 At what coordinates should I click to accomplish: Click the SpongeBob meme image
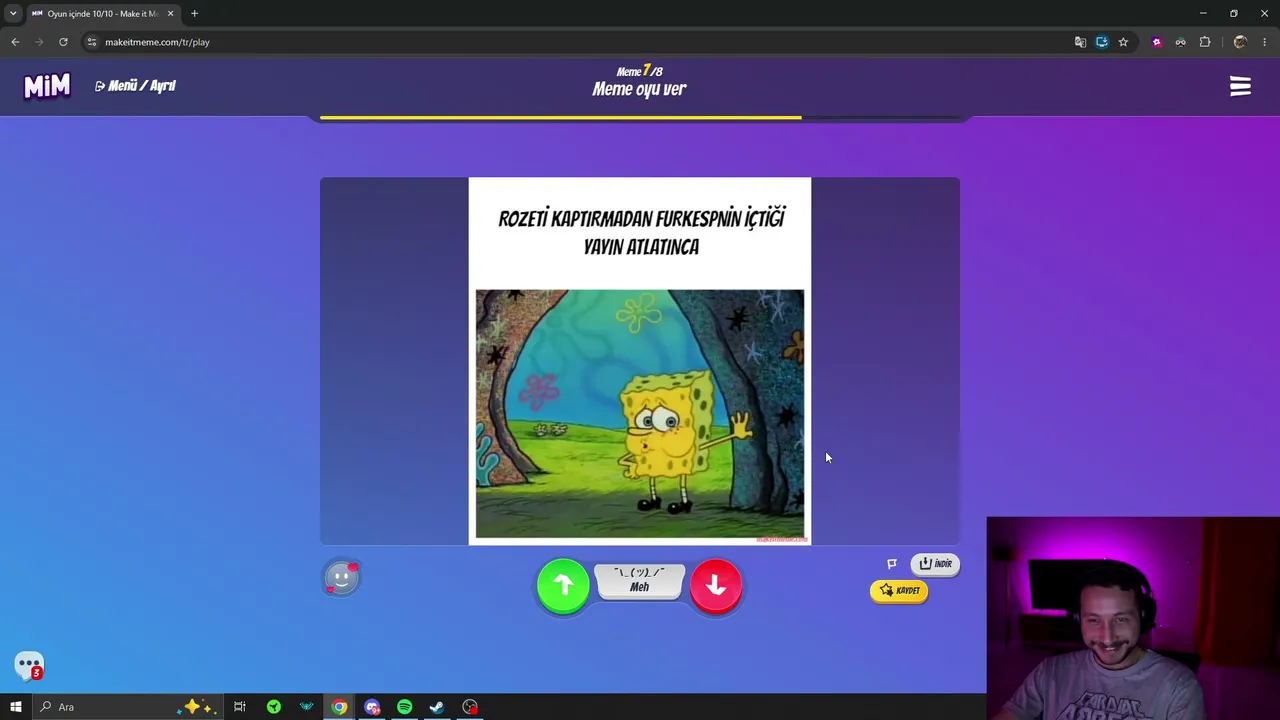pos(640,414)
